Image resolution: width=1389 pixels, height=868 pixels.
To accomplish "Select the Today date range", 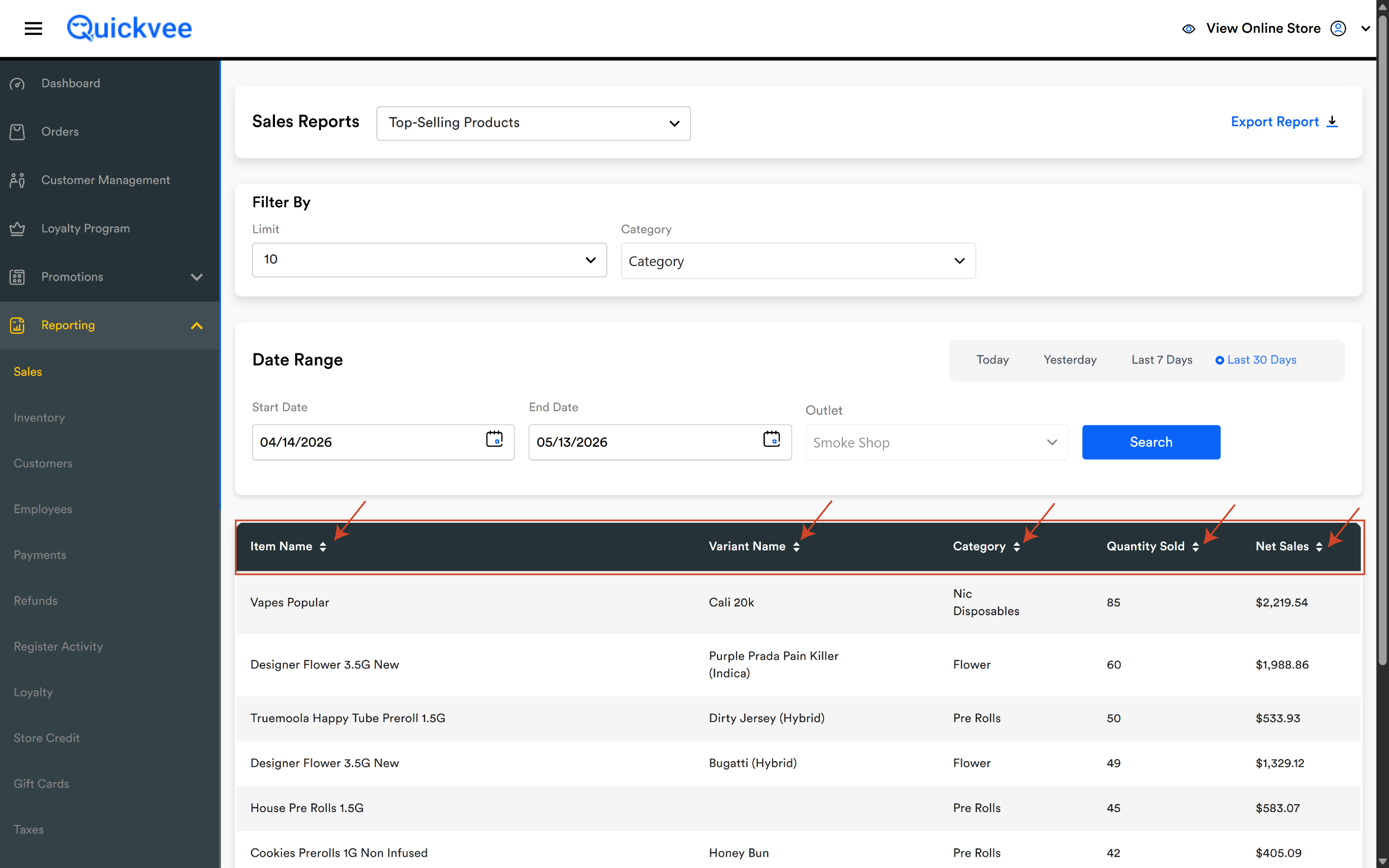I will point(992,360).
